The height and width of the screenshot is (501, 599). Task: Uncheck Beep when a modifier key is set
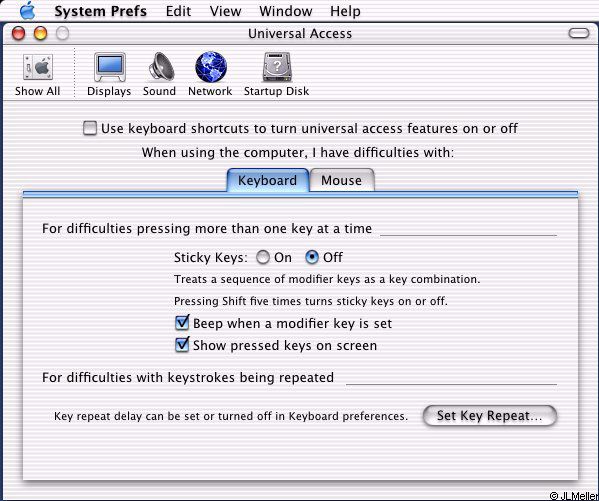182,323
